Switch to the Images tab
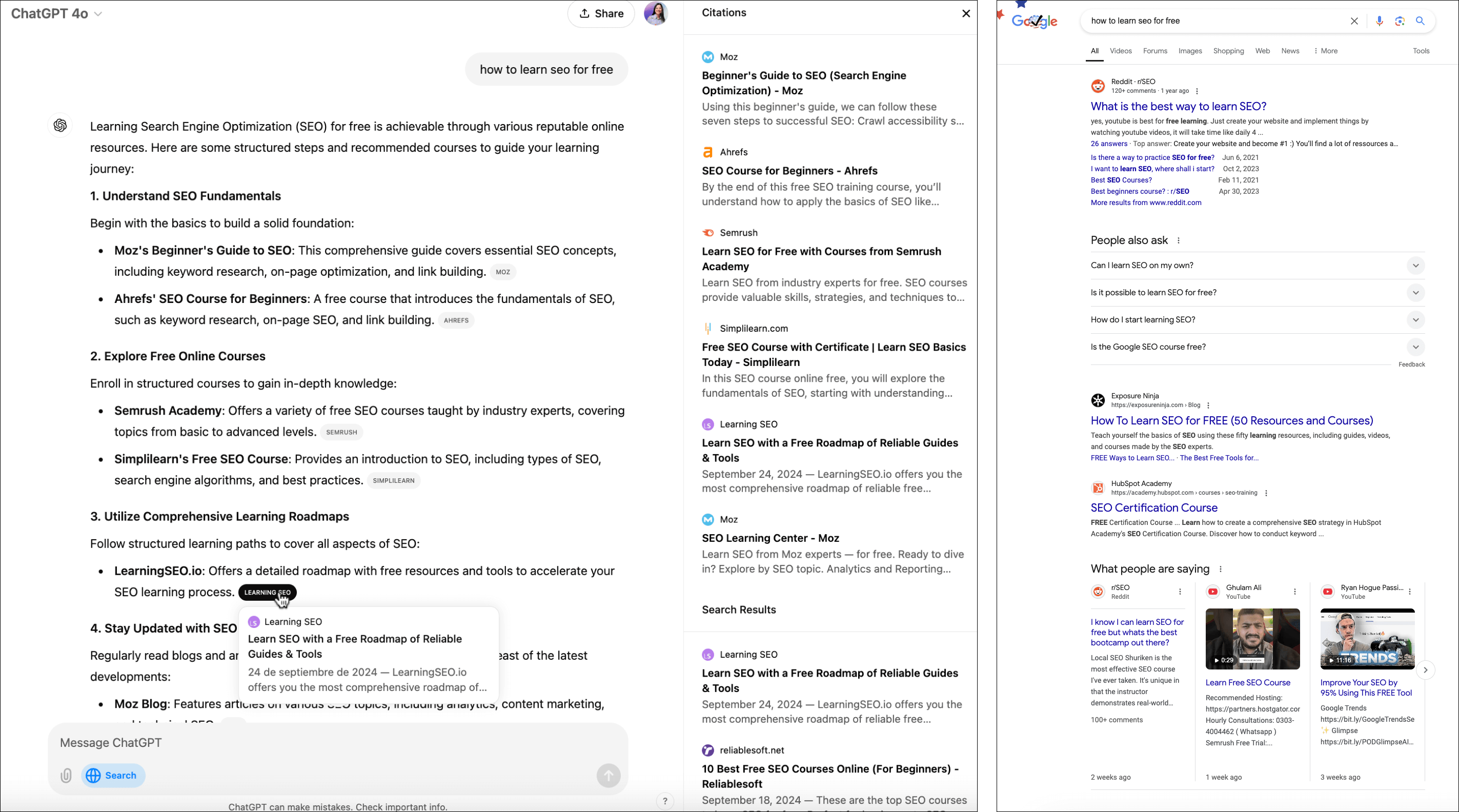Screen dimensions: 1459x812 1190,51
